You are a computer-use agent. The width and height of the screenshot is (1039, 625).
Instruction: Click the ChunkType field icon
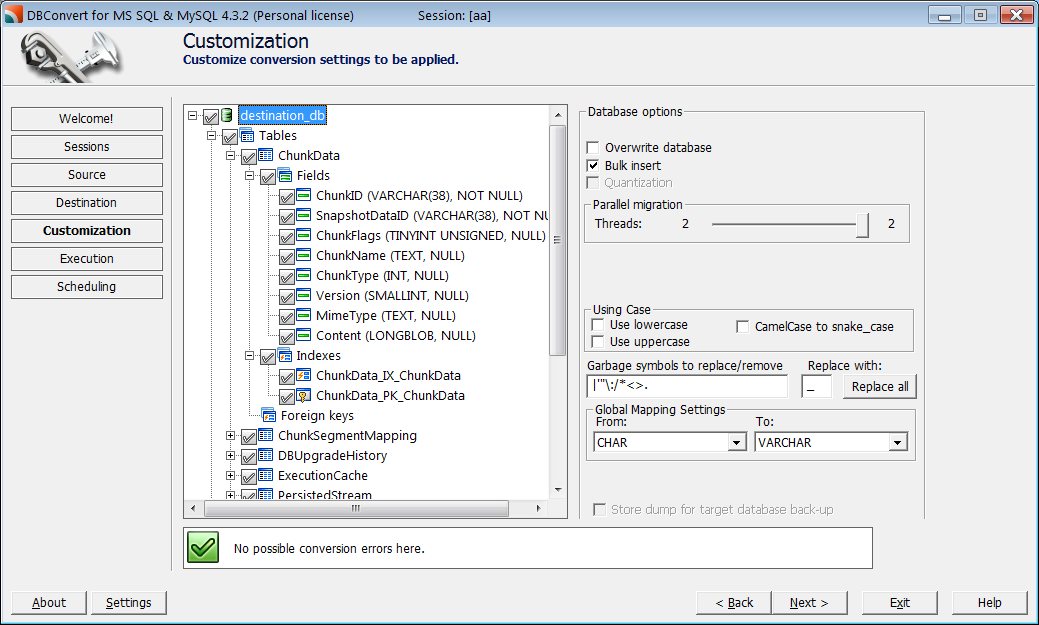point(303,274)
